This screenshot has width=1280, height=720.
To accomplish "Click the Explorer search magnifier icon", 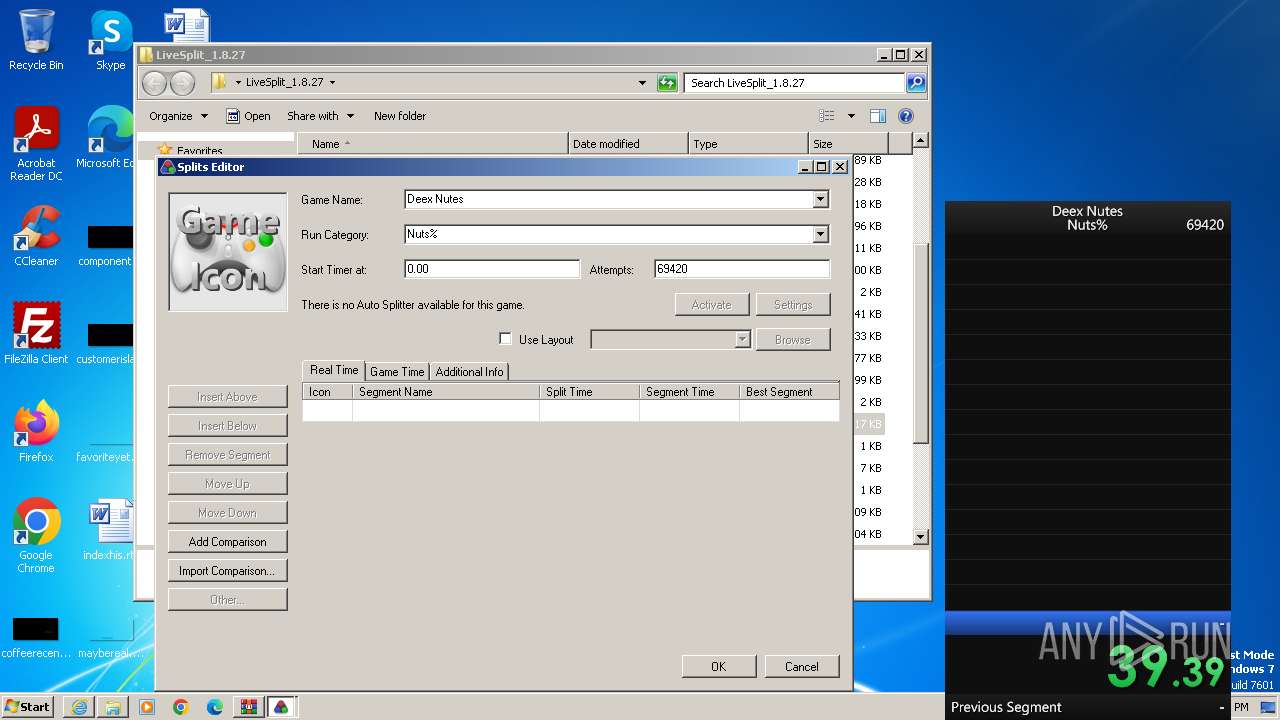I will point(916,83).
